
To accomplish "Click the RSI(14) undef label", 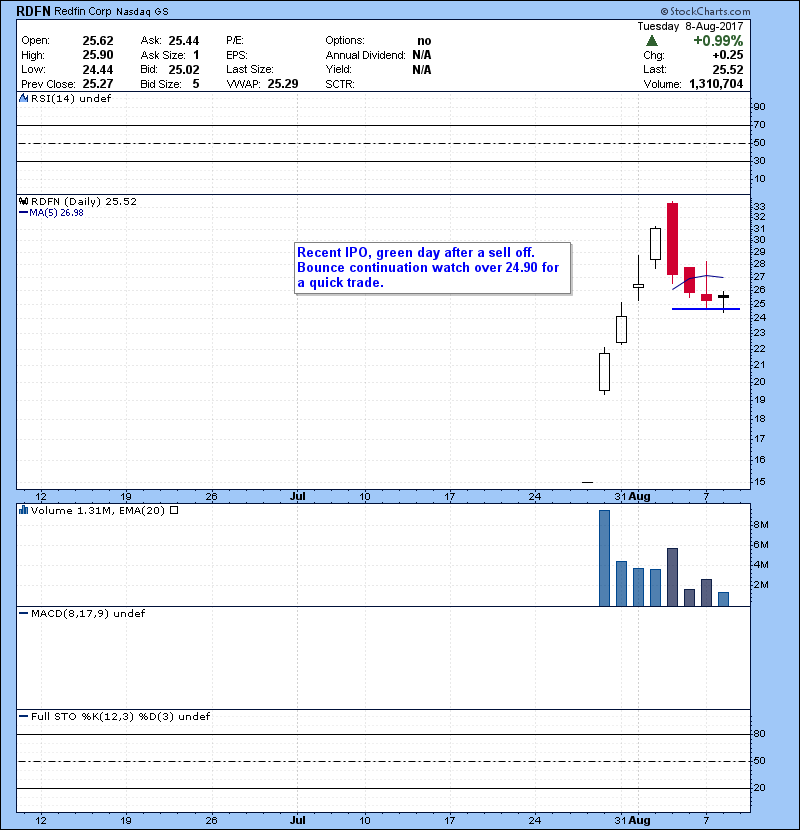I will (x=71, y=98).
